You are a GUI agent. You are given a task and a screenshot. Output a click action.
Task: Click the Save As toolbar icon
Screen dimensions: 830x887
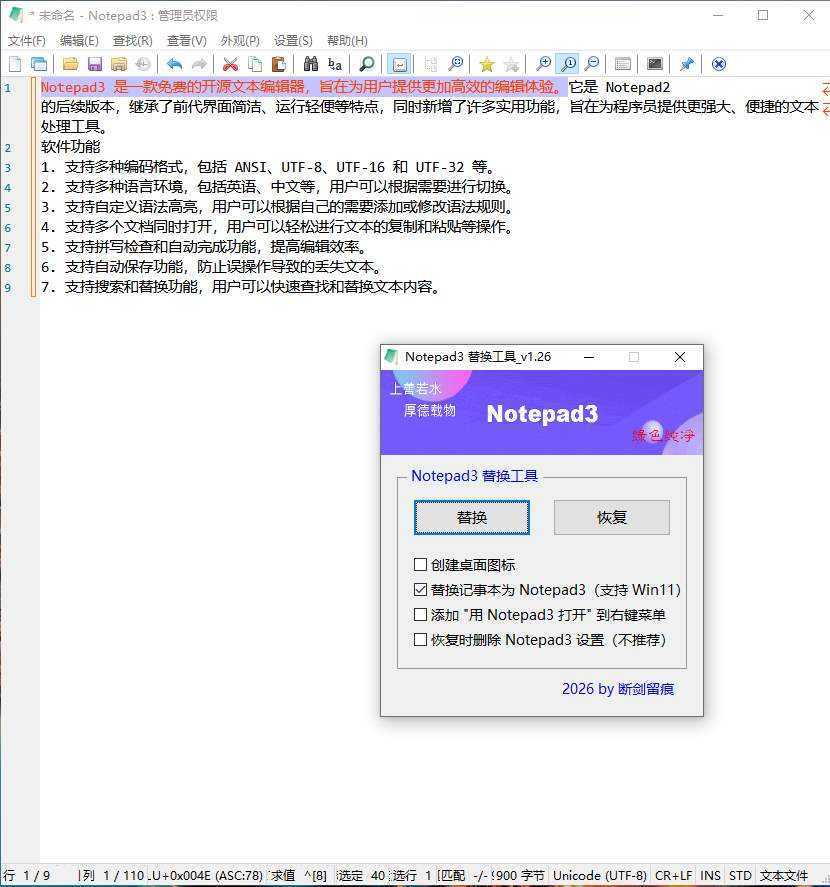(119, 64)
